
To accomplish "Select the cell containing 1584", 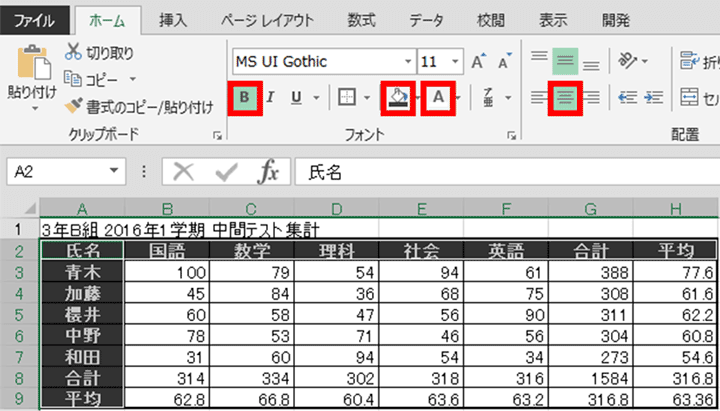I will (x=591, y=378).
